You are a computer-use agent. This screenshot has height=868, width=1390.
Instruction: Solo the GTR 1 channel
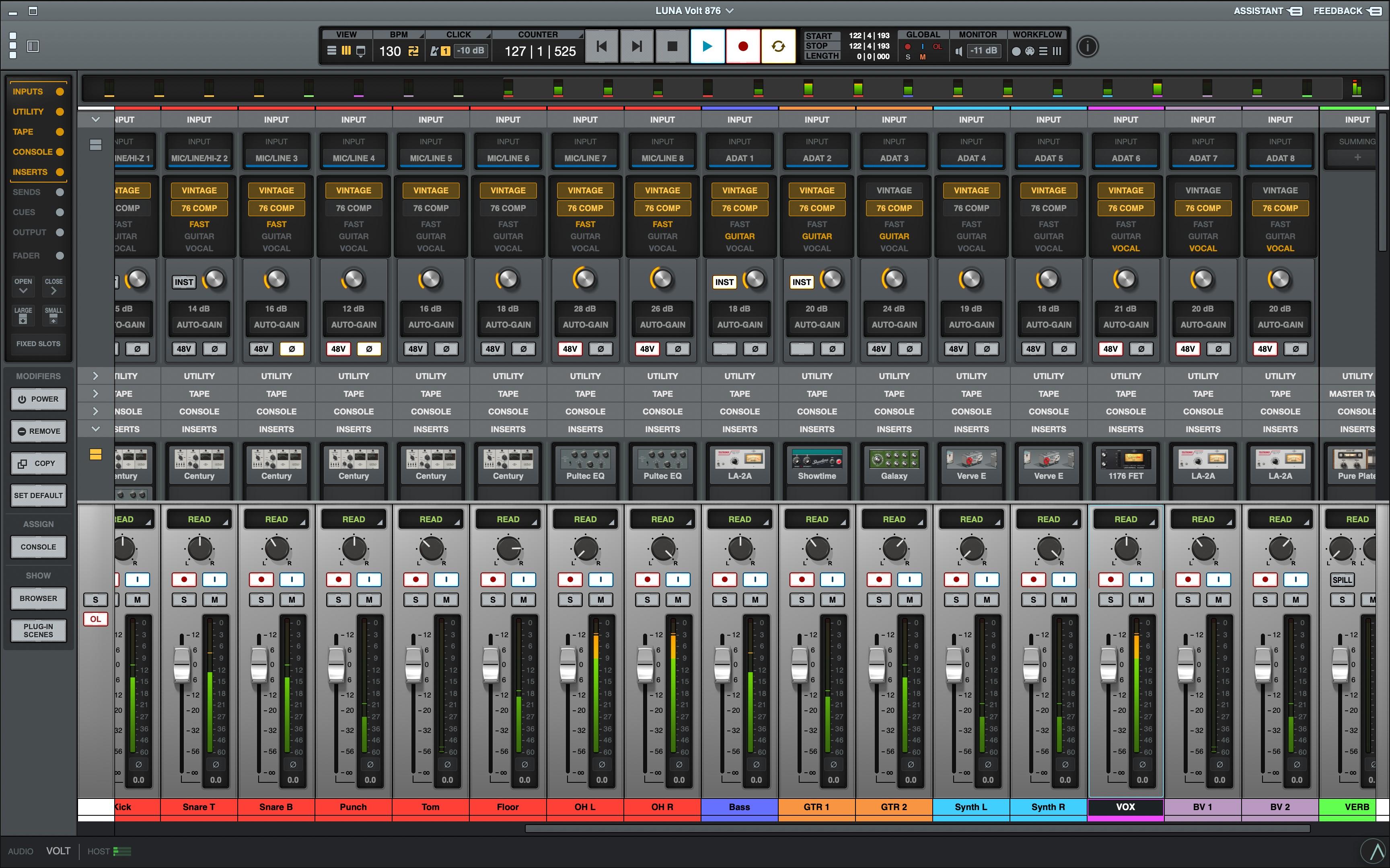click(x=802, y=600)
